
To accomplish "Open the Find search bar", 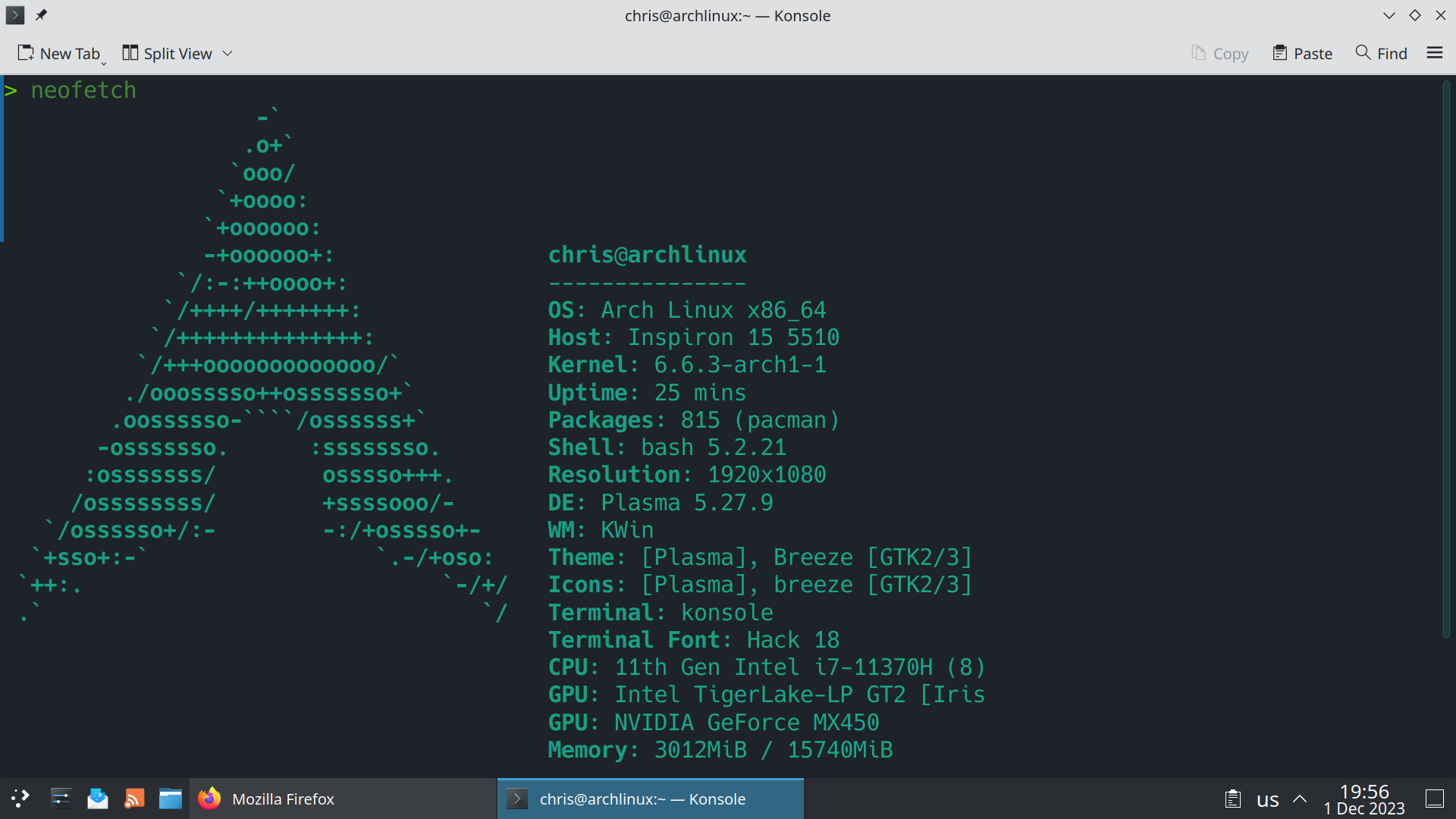I will click(x=1382, y=53).
